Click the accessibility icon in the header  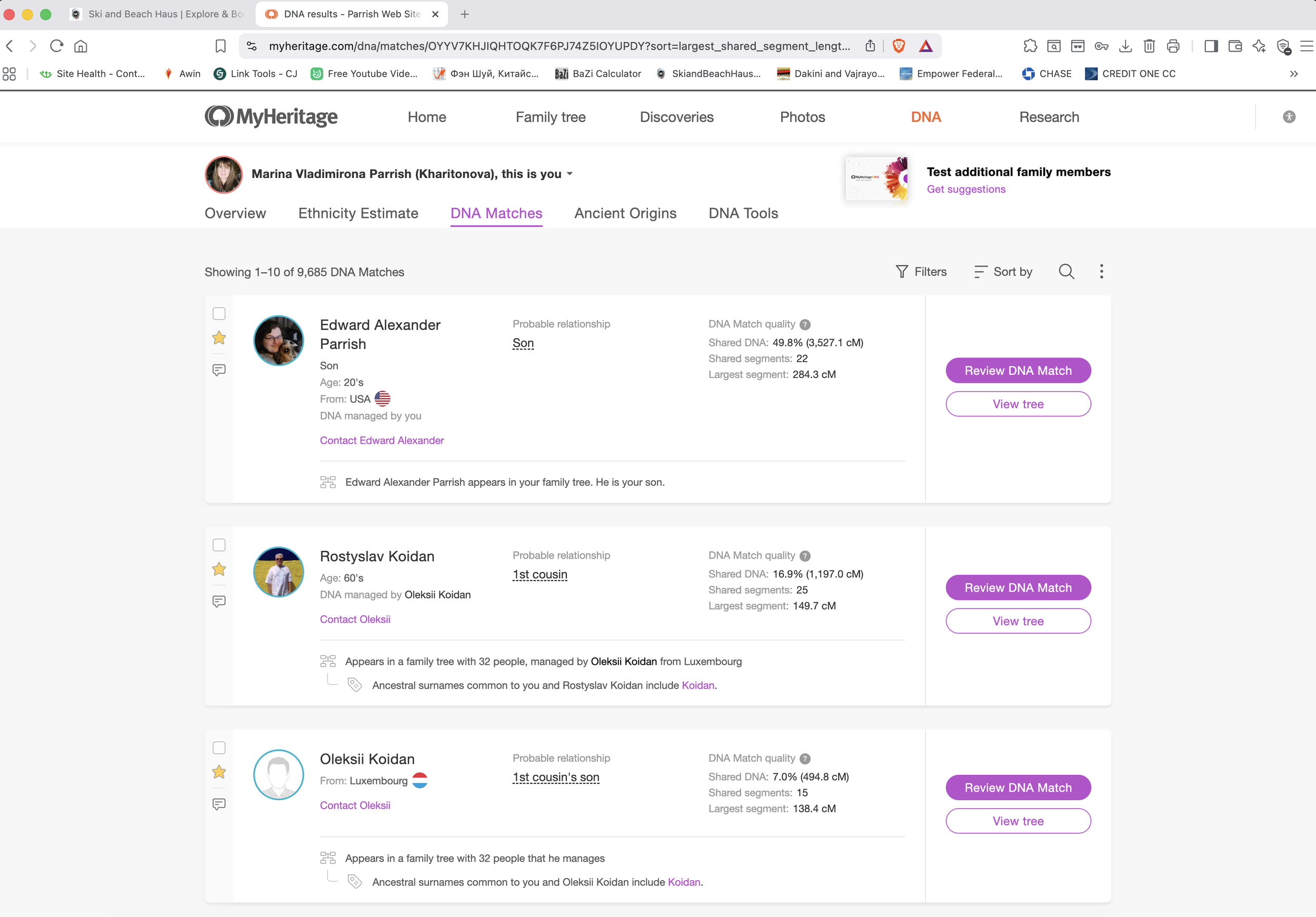tap(1289, 117)
